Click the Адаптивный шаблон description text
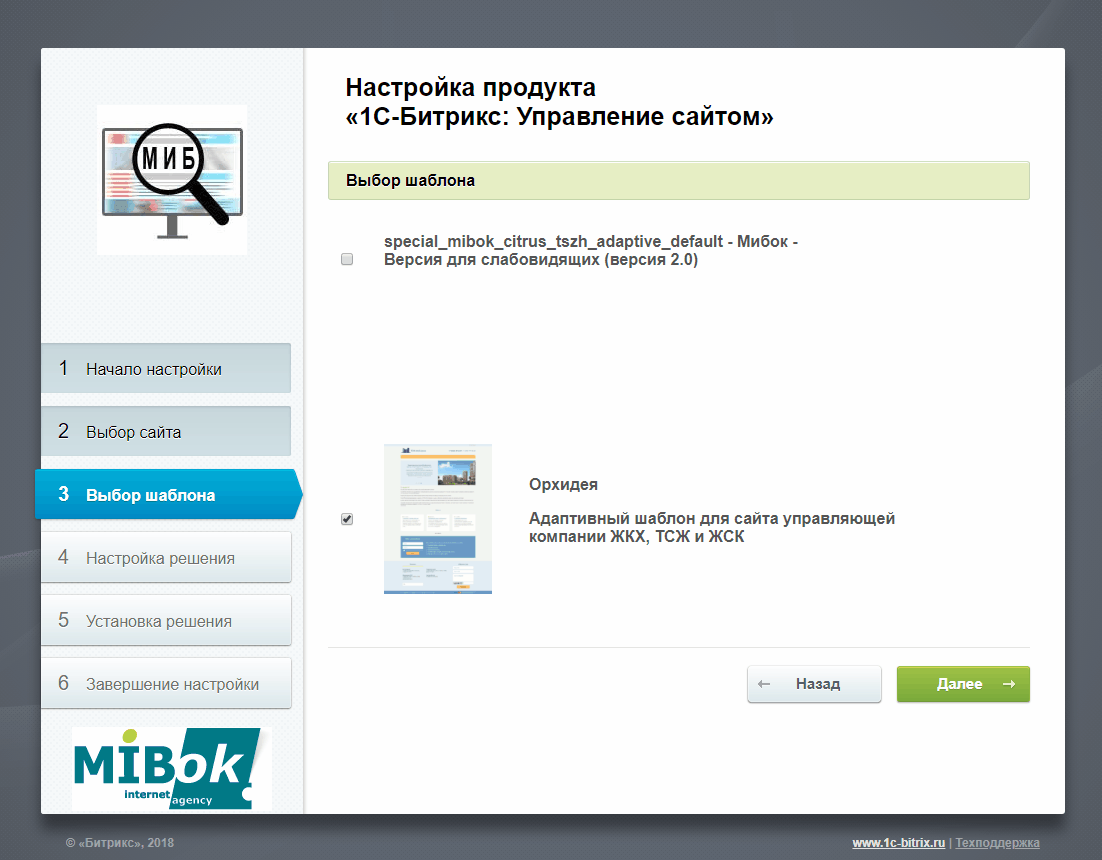 coord(711,528)
